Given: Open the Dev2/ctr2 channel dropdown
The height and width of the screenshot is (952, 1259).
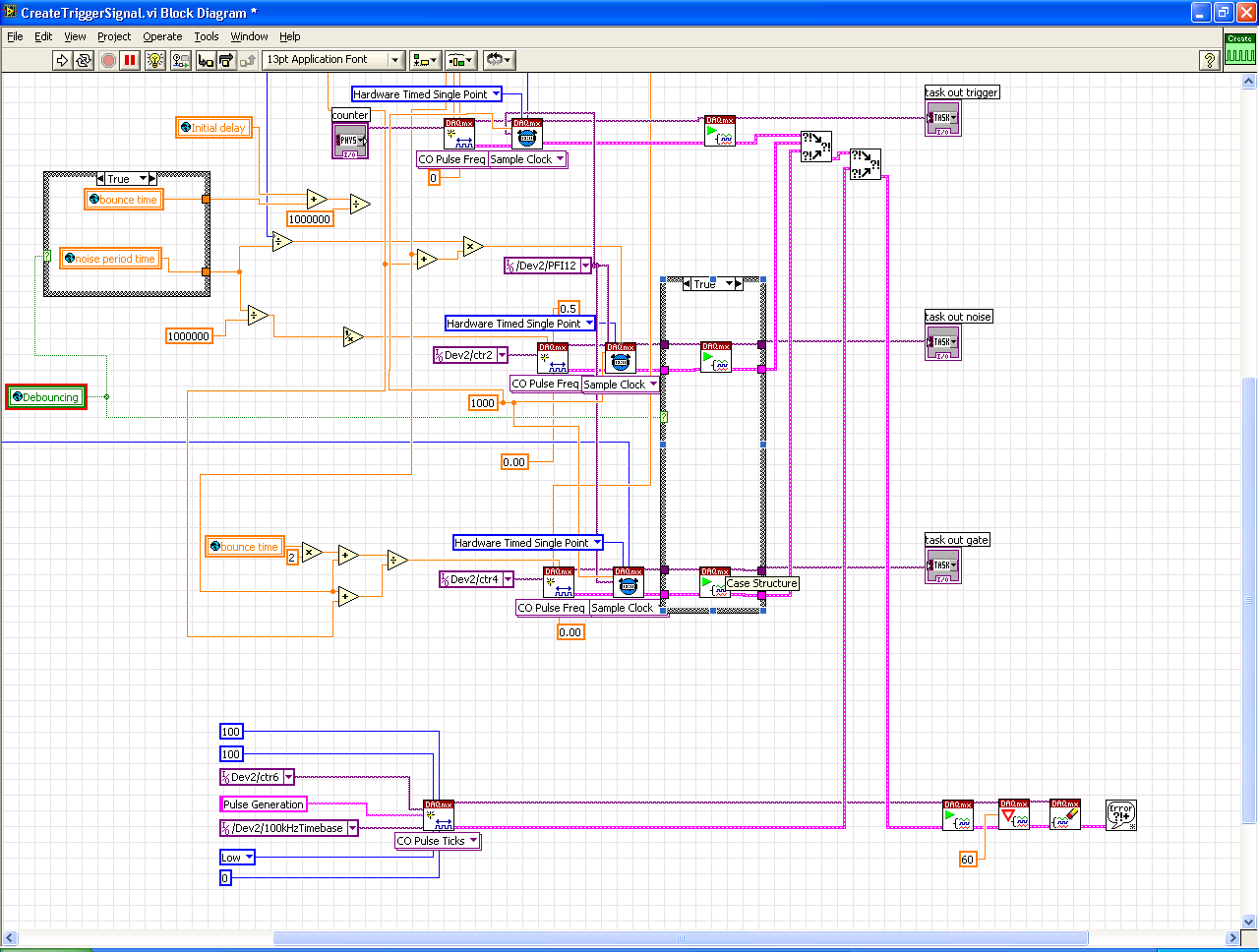Looking at the screenshot, I should 502,355.
